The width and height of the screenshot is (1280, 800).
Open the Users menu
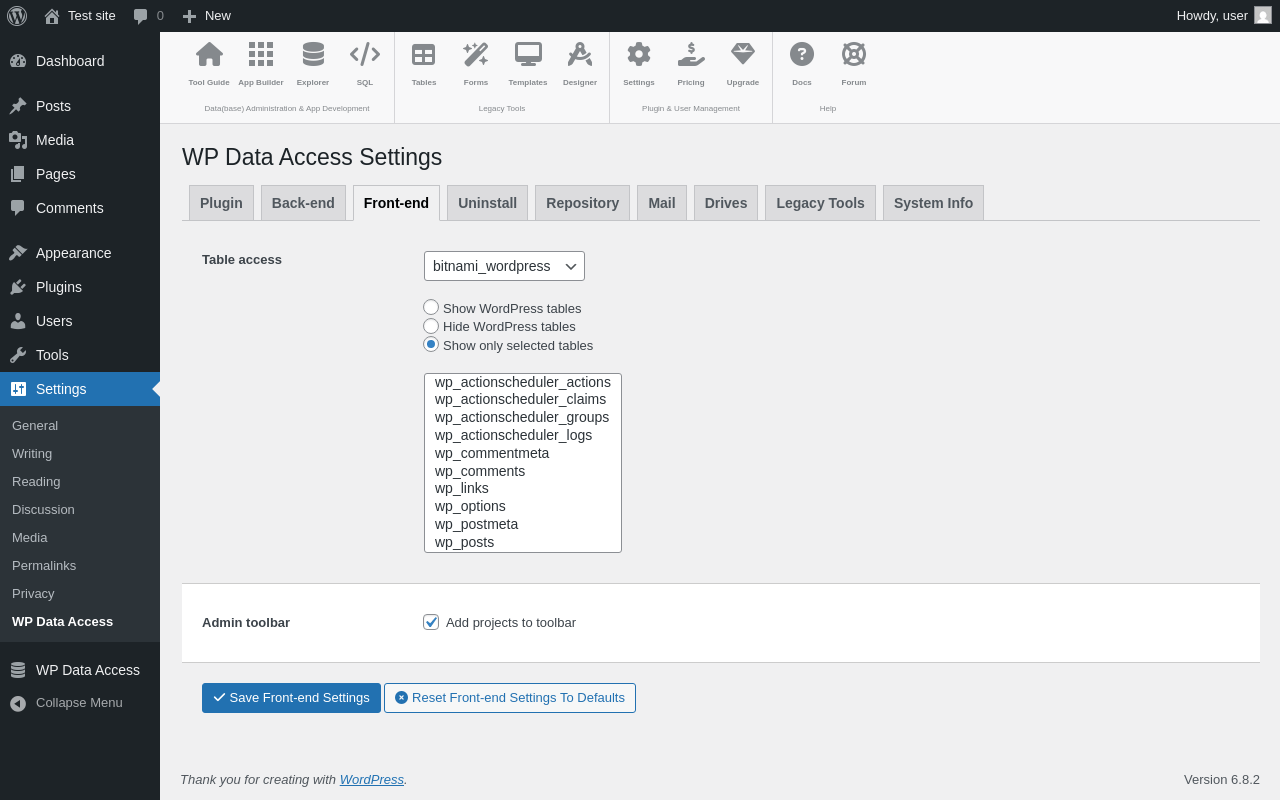[80, 321]
